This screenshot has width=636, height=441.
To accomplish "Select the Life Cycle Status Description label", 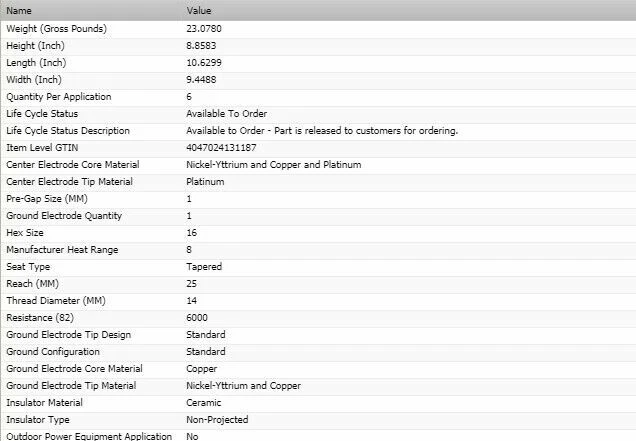I will click(x=68, y=131).
